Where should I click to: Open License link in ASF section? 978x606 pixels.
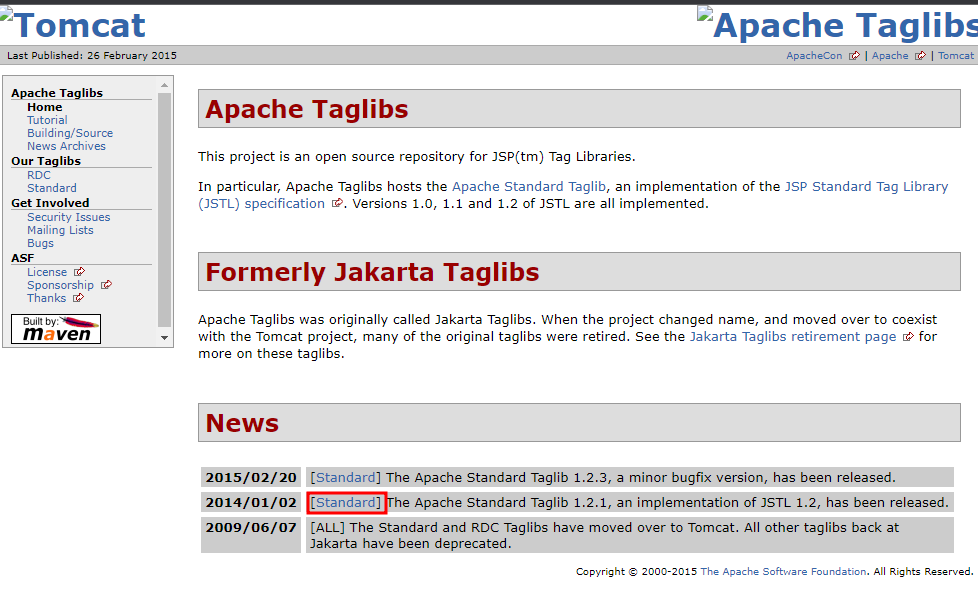coord(47,272)
